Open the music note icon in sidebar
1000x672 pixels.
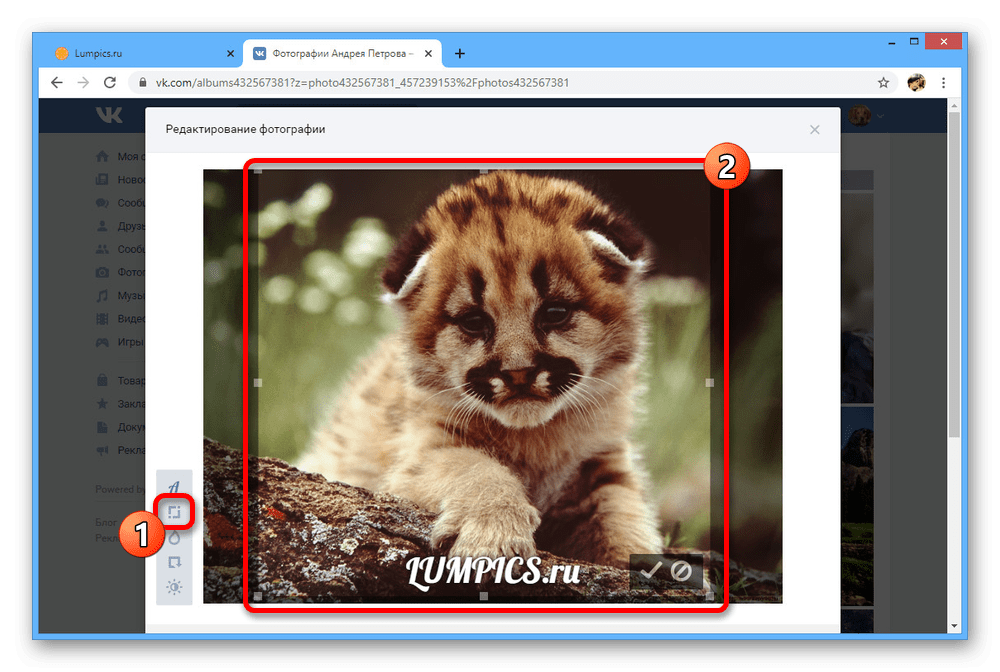click(102, 295)
